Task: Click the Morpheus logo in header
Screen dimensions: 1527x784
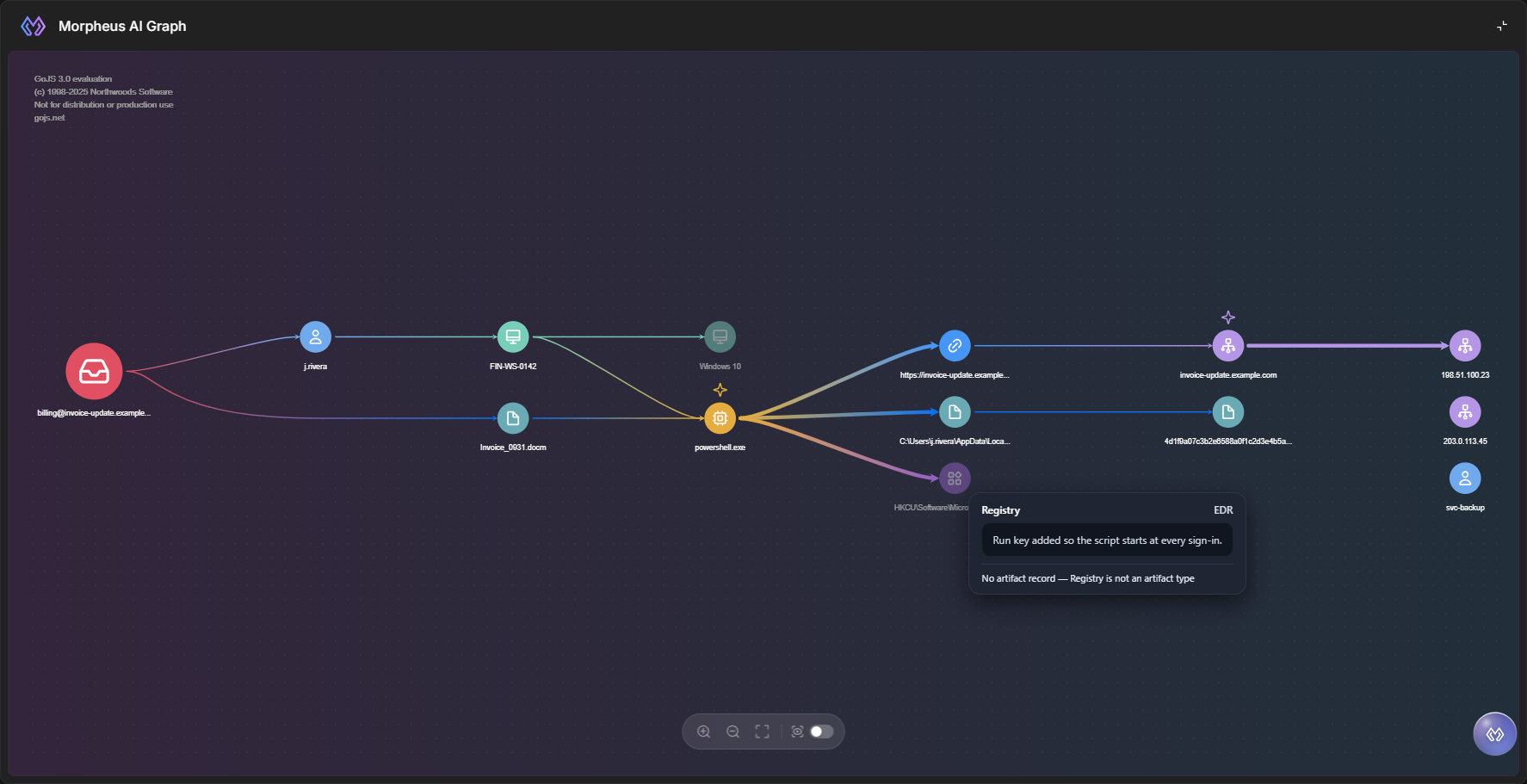Action: (x=33, y=26)
